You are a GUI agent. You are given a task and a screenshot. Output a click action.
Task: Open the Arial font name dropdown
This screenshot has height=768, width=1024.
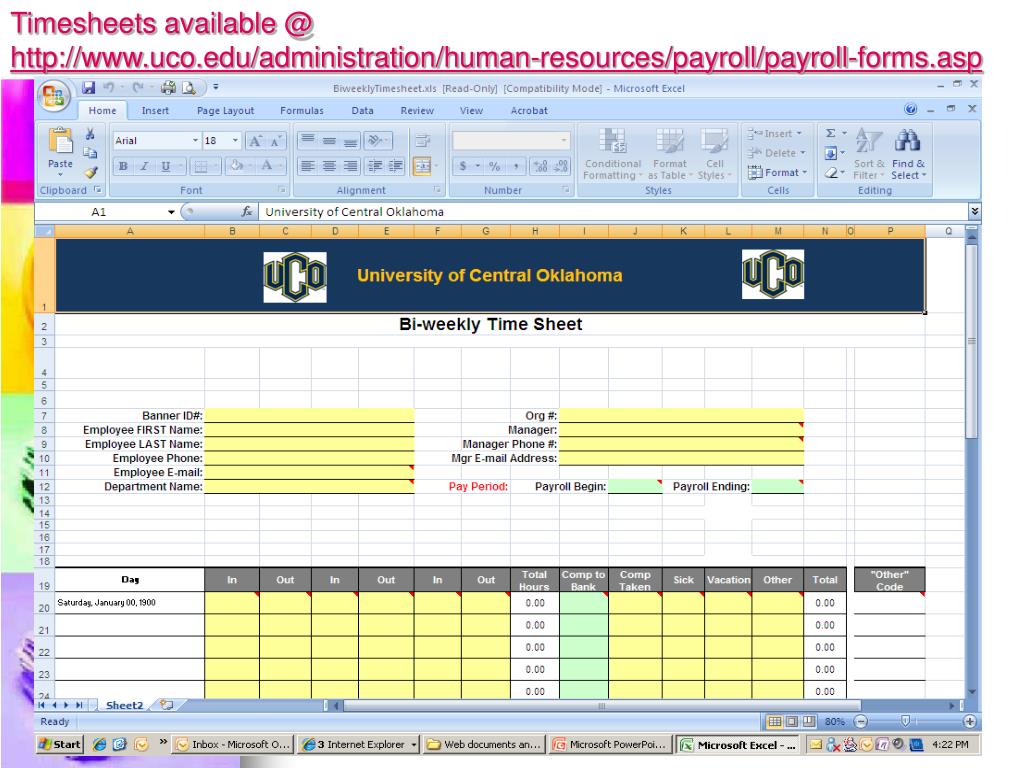click(195, 140)
